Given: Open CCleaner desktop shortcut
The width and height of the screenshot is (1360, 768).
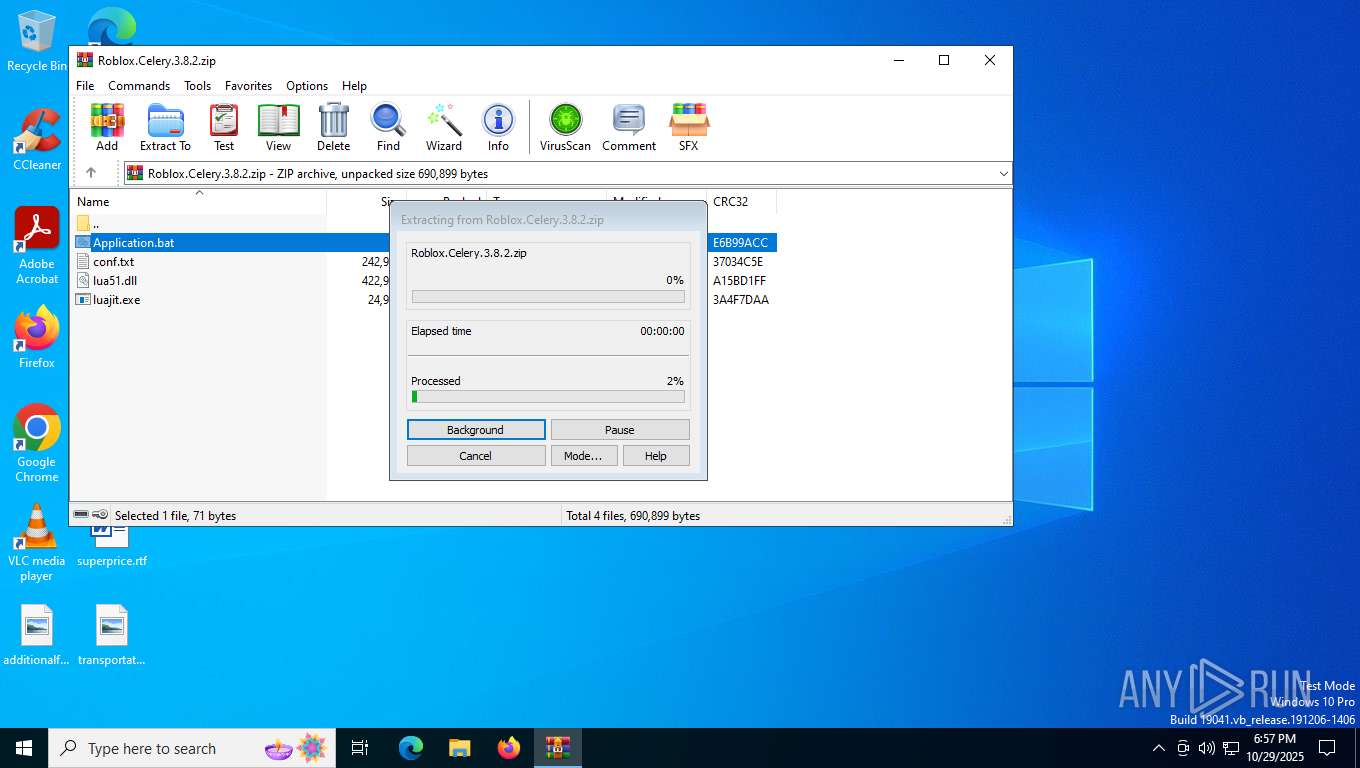Looking at the screenshot, I should click(37, 140).
